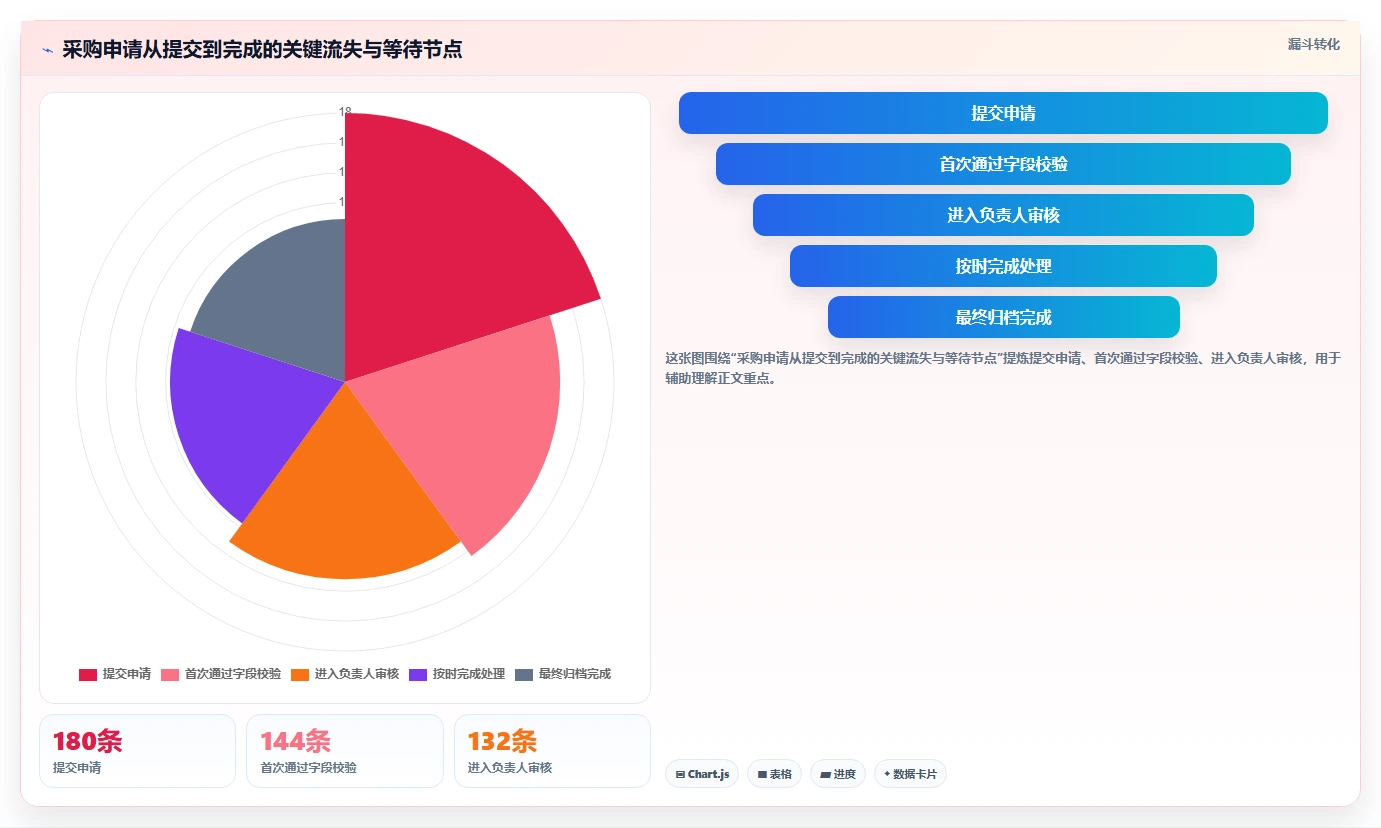Click the 进入负责人审核 funnel bar
Screen dimensions: 1381x828
[x=1003, y=215]
